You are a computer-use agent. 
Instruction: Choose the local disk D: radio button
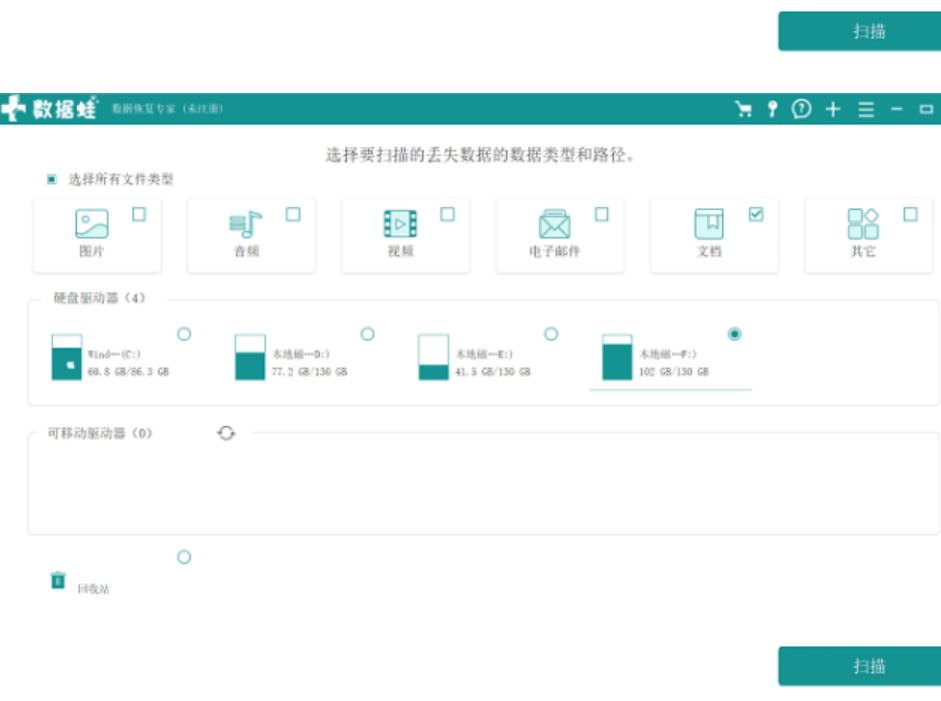click(x=367, y=334)
